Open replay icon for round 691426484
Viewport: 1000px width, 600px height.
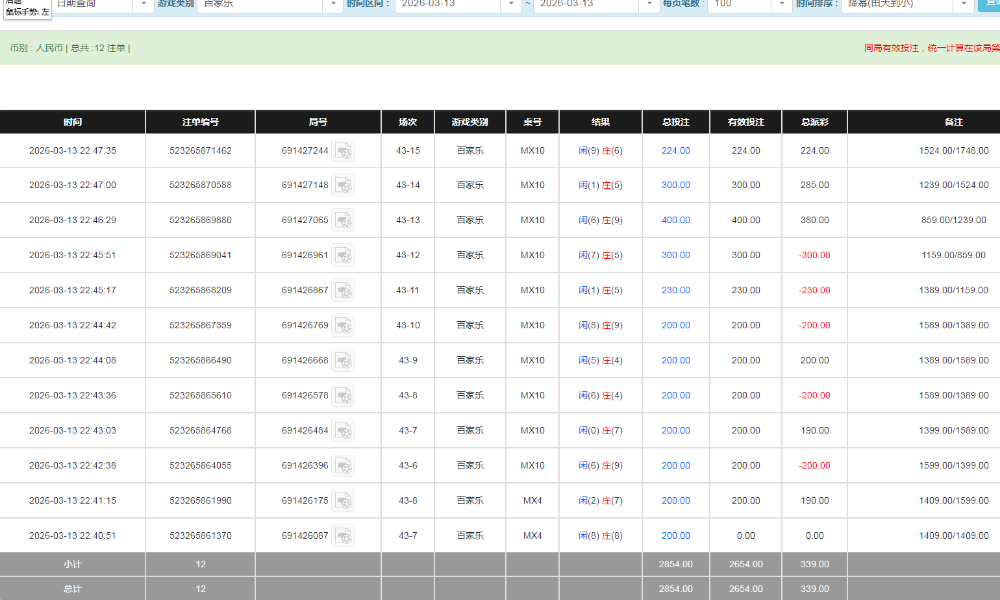pyautogui.click(x=343, y=431)
